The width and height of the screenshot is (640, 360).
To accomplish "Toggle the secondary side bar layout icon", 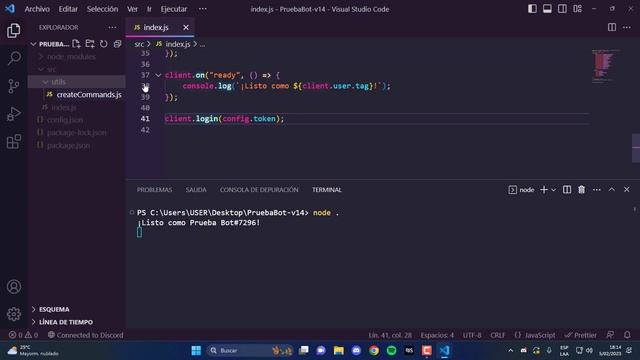I will (562, 9).
